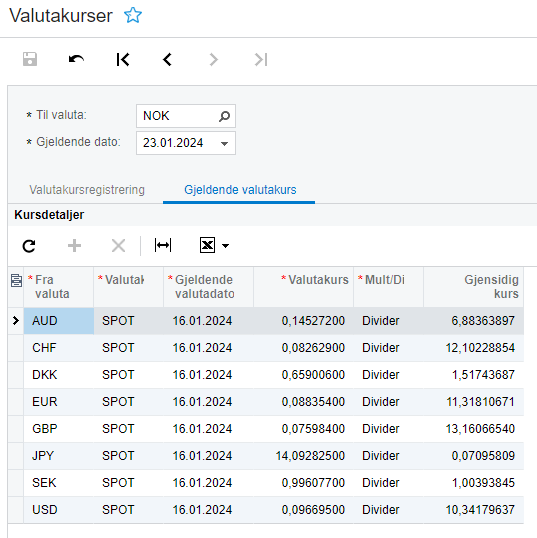Delete row with the X icon
Viewport: 537px width, 538px height.
pos(118,246)
